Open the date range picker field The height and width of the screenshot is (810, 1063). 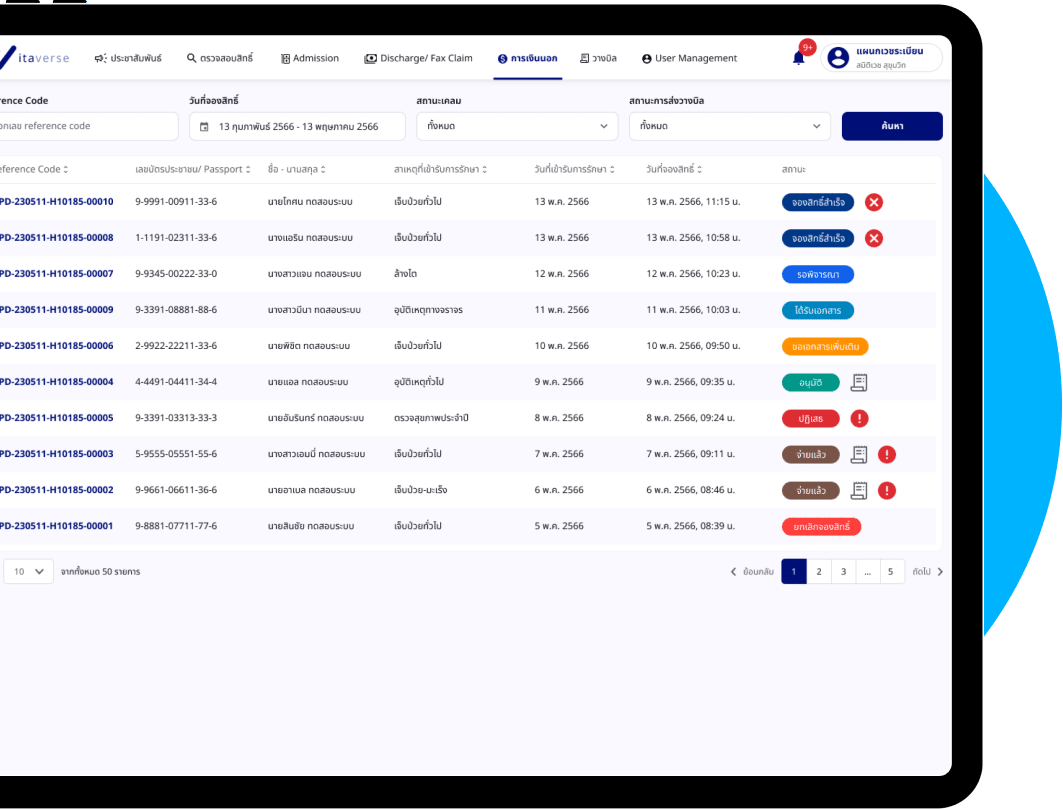coord(297,126)
